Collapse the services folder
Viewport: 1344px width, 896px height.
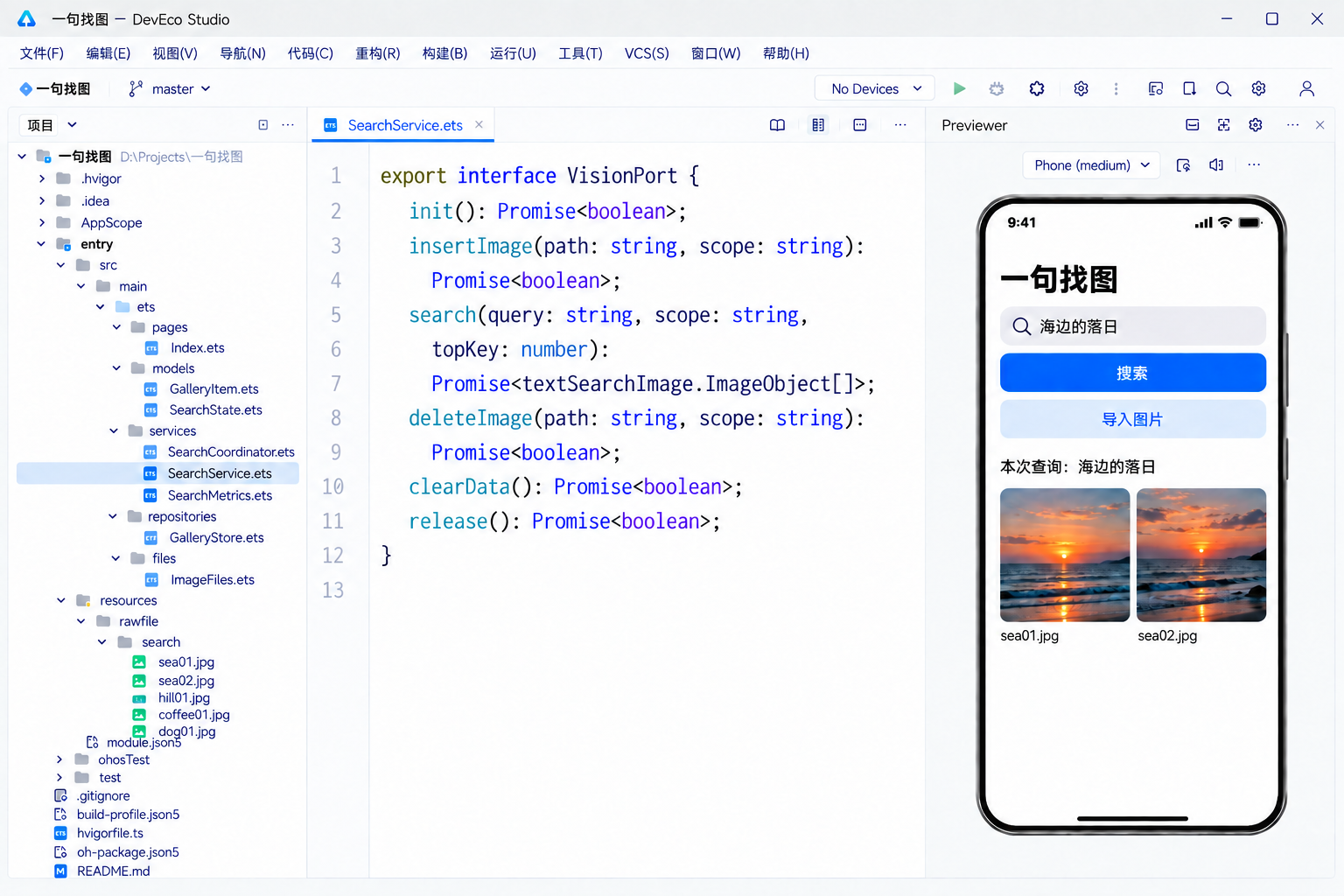click(x=114, y=430)
